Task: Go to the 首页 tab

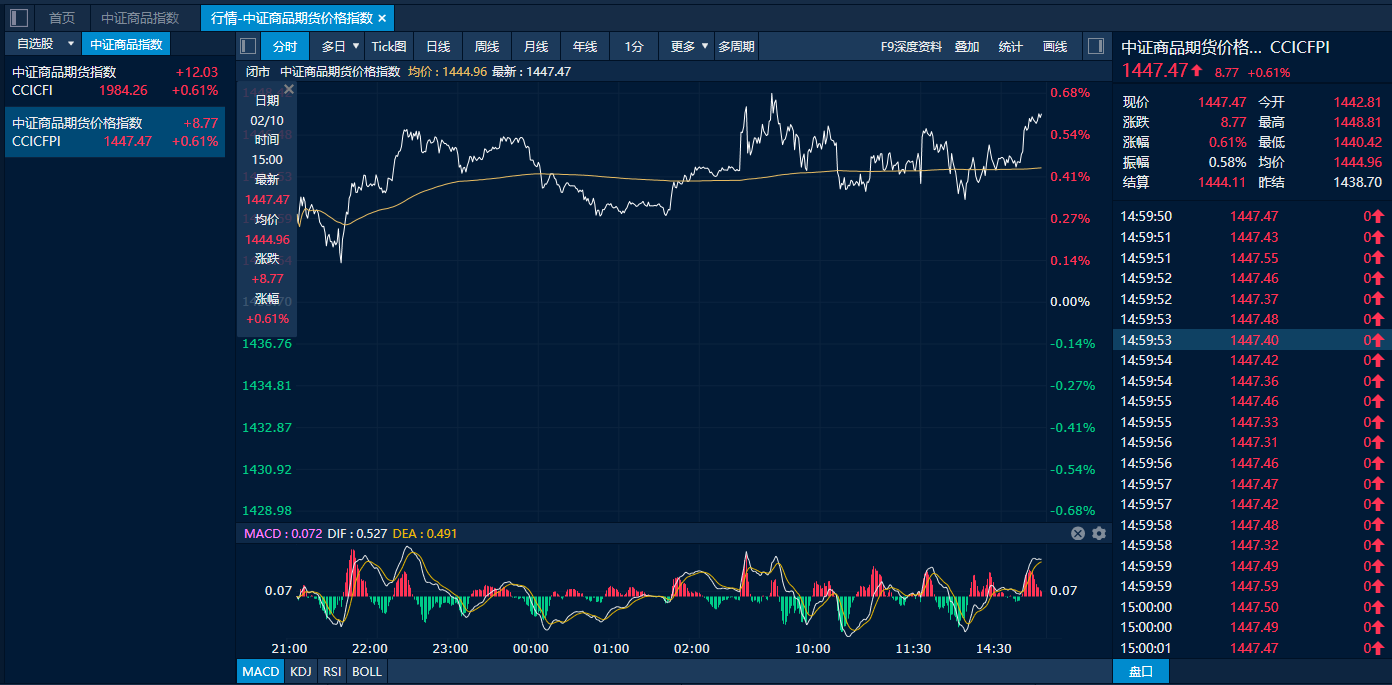Action: [62, 18]
